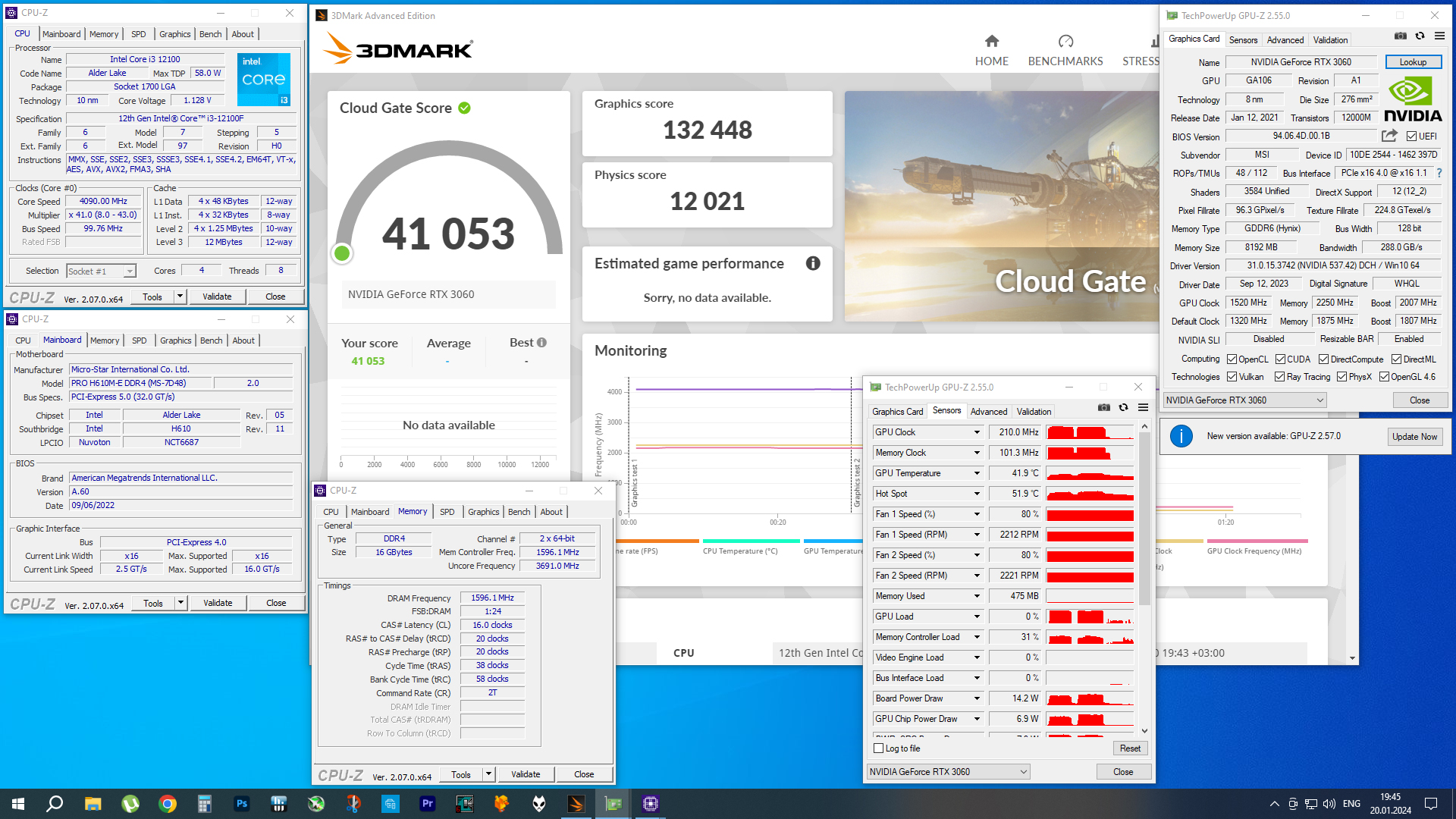The width and height of the screenshot is (1456, 819).
Task: Toggle Vulkan checkbox in GPU-Z
Action: click(x=1232, y=377)
